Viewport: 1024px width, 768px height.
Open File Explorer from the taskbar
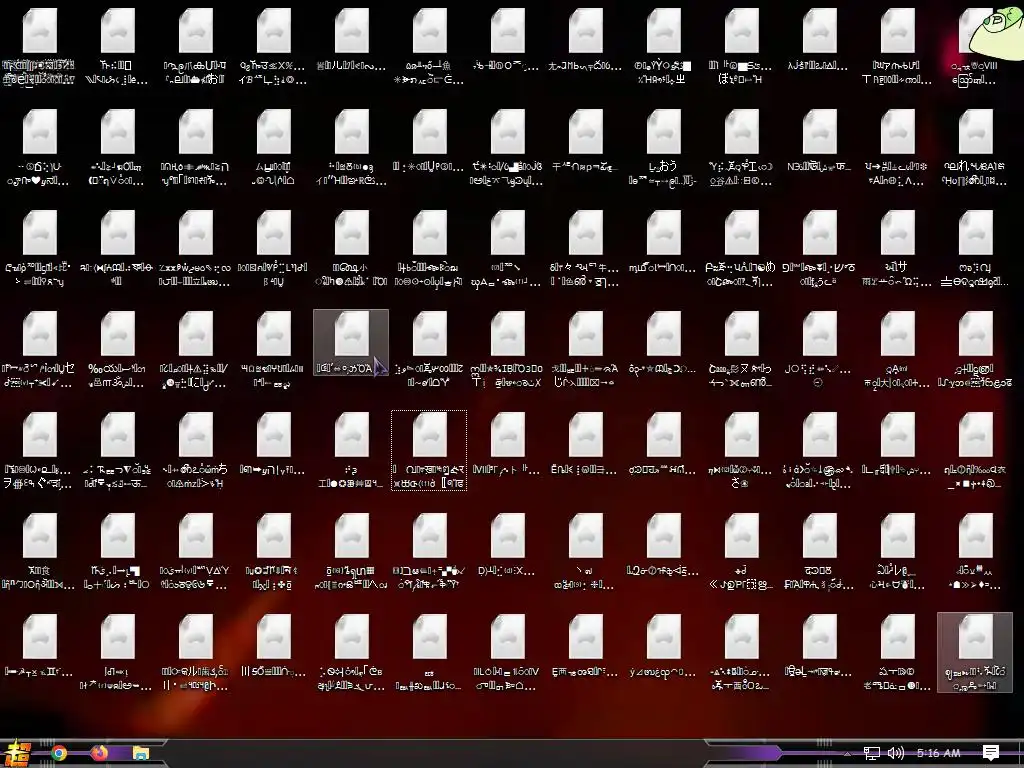pyautogui.click(x=140, y=754)
